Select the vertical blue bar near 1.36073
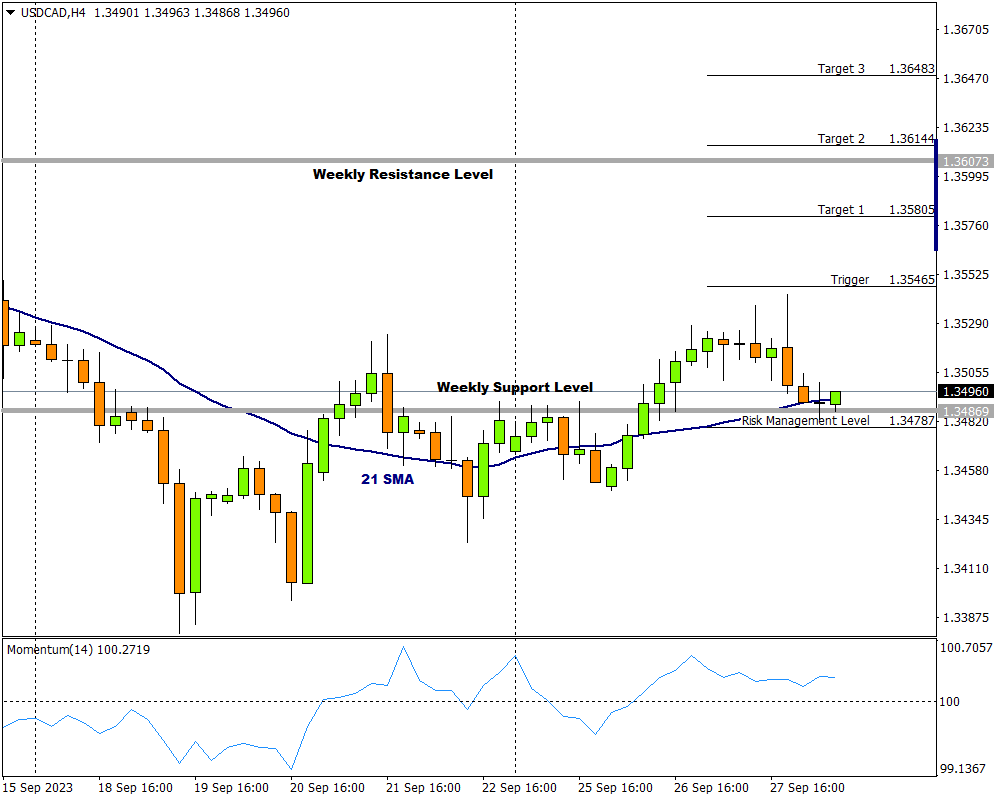This screenshot has width=1000, height=800. click(x=936, y=195)
